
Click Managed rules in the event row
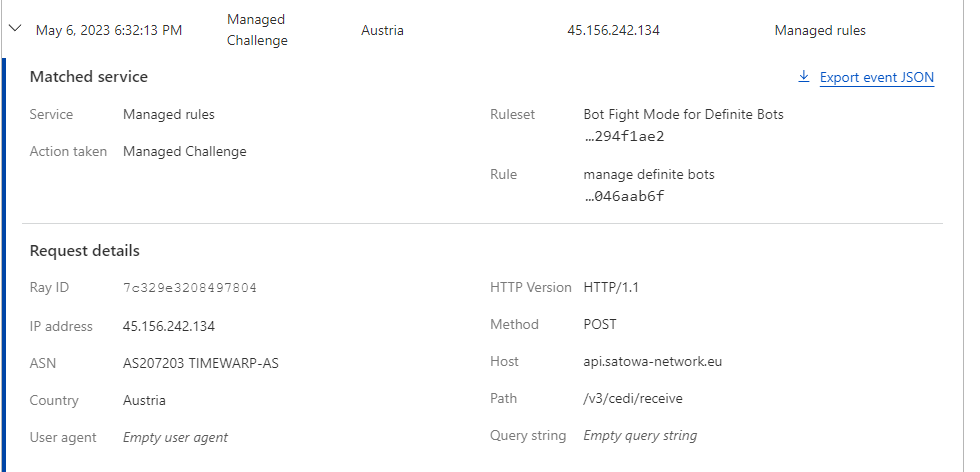[x=820, y=30]
